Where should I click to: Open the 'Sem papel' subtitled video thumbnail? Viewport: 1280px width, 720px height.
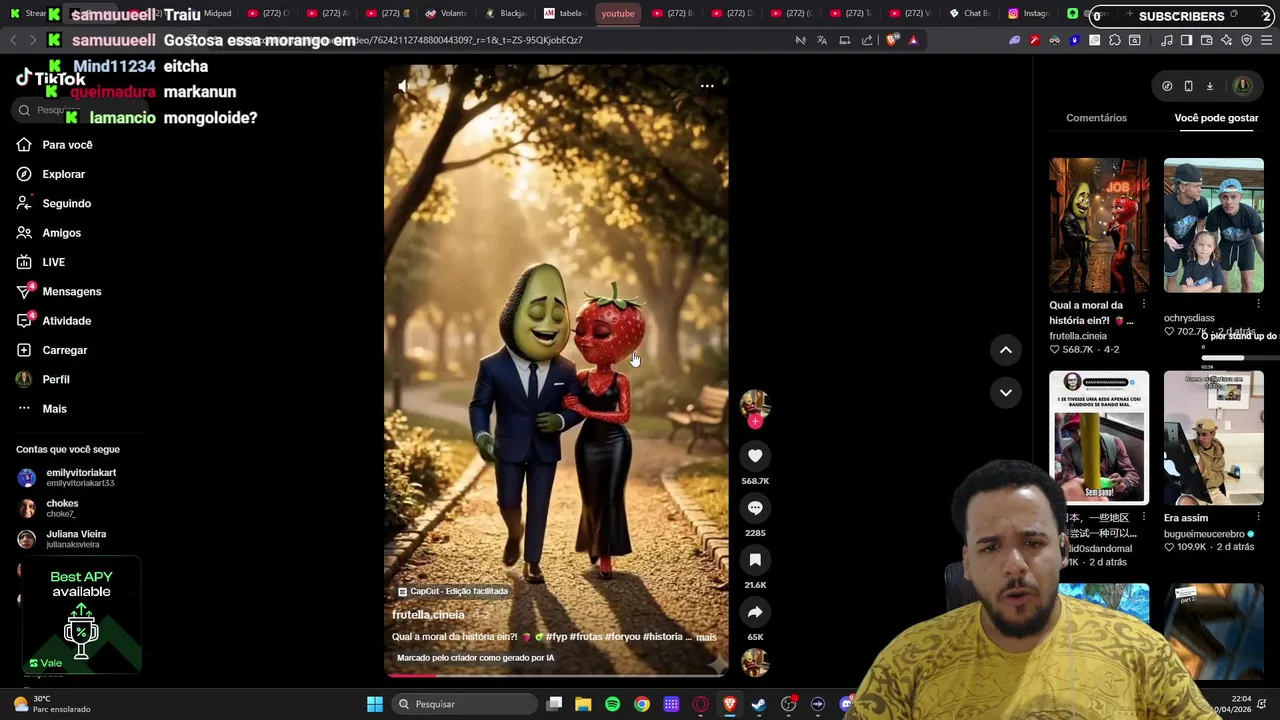coord(1099,438)
